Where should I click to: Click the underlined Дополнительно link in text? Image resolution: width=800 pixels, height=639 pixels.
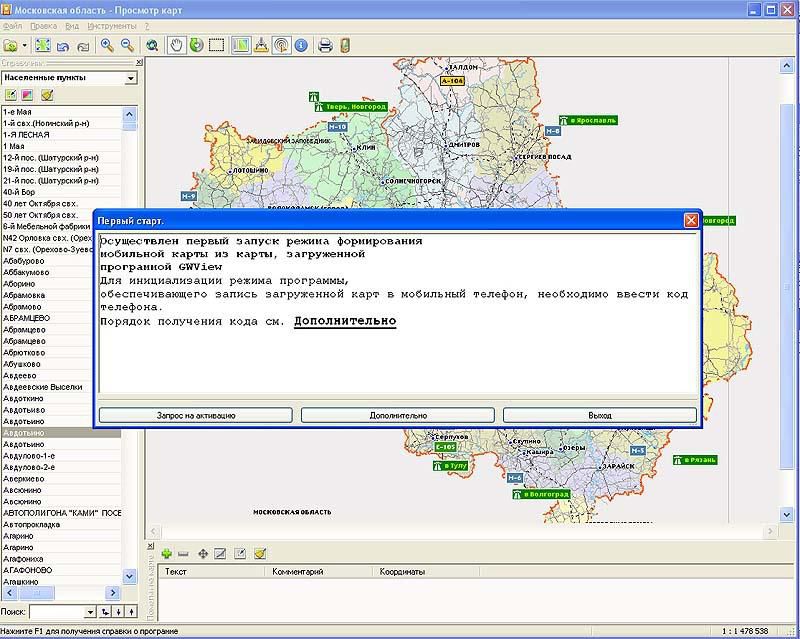click(x=345, y=322)
